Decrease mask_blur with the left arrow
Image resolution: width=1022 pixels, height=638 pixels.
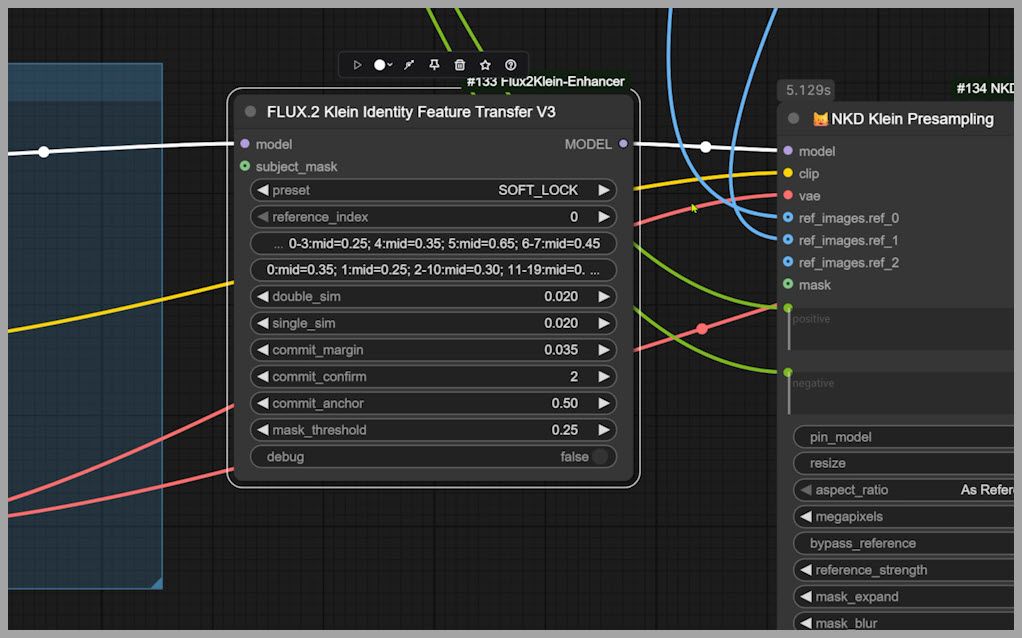pos(806,624)
